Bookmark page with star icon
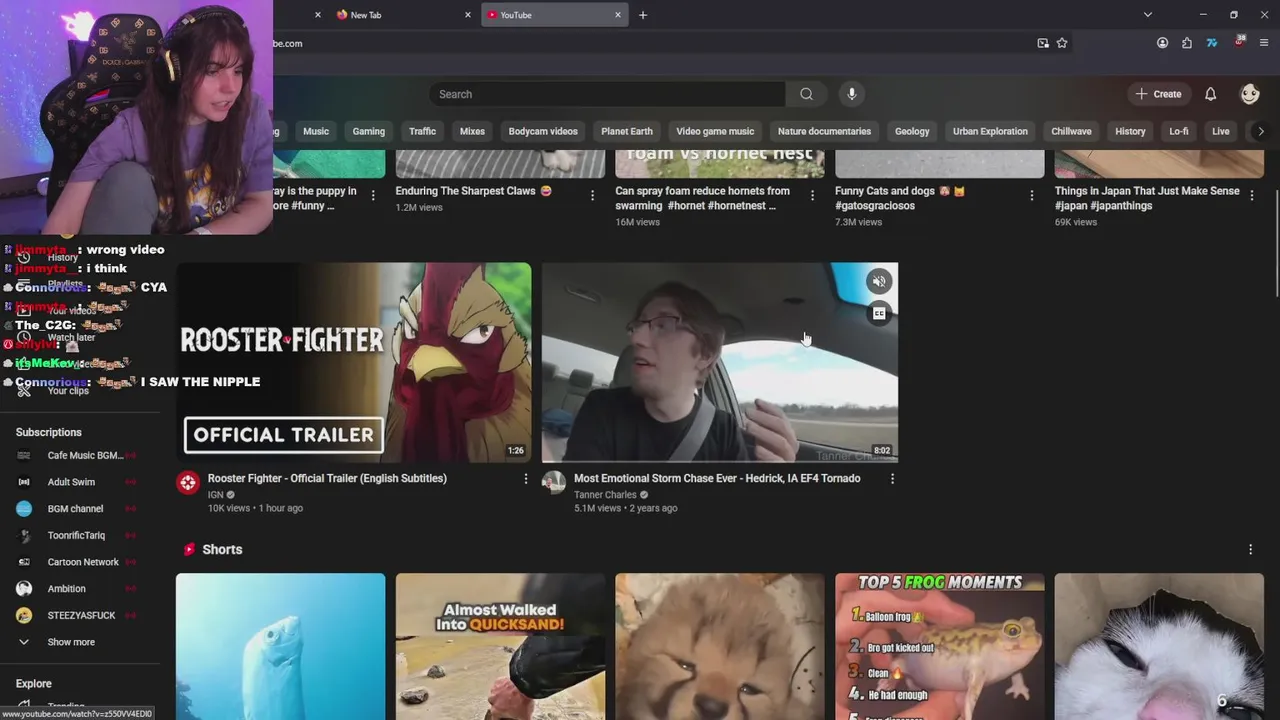Image resolution: width=1280 pixels, height=720 pixels. coord(1062,43)
